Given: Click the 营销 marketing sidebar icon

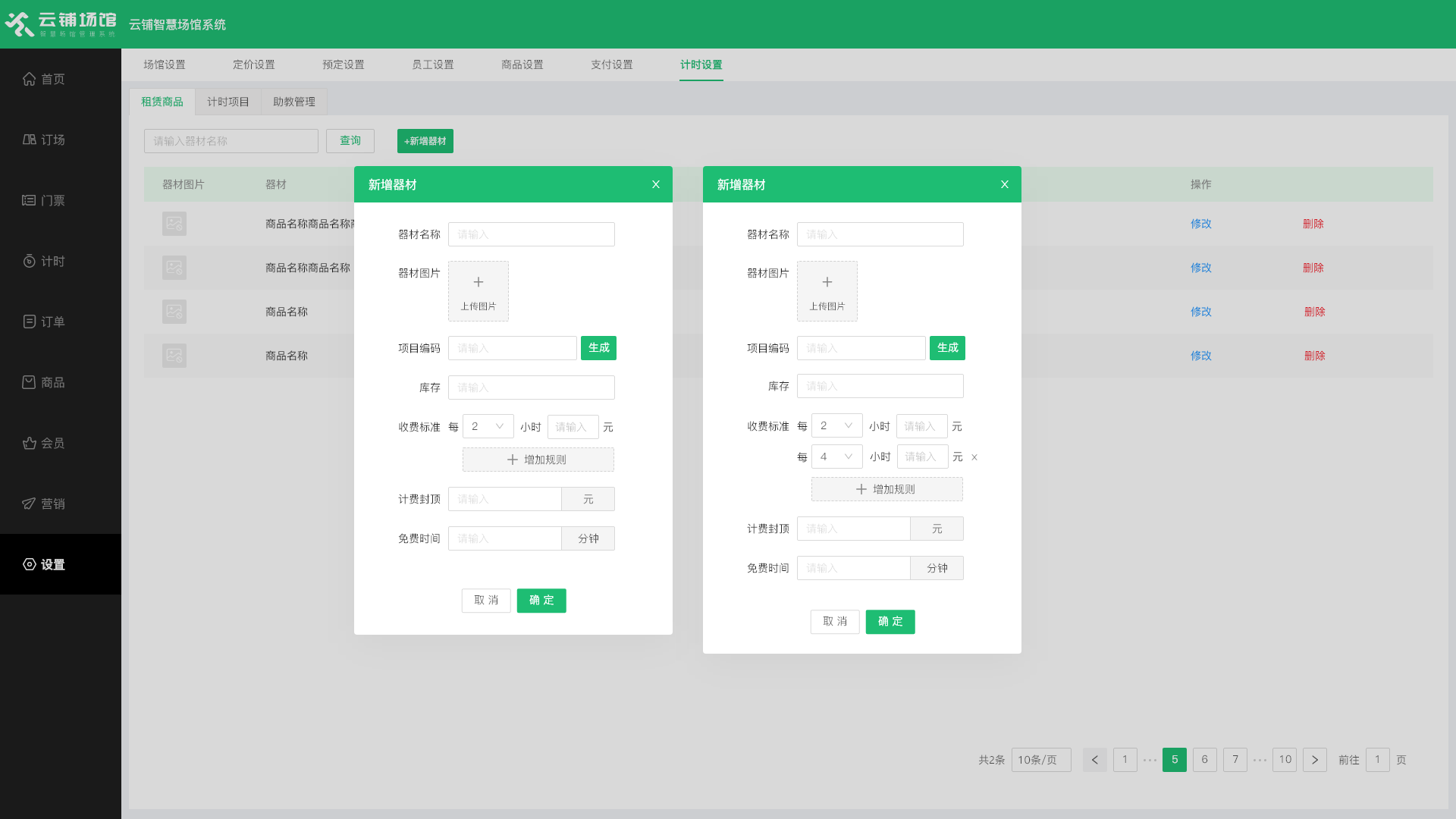Looking at the screenshot, I should [30, 504].
